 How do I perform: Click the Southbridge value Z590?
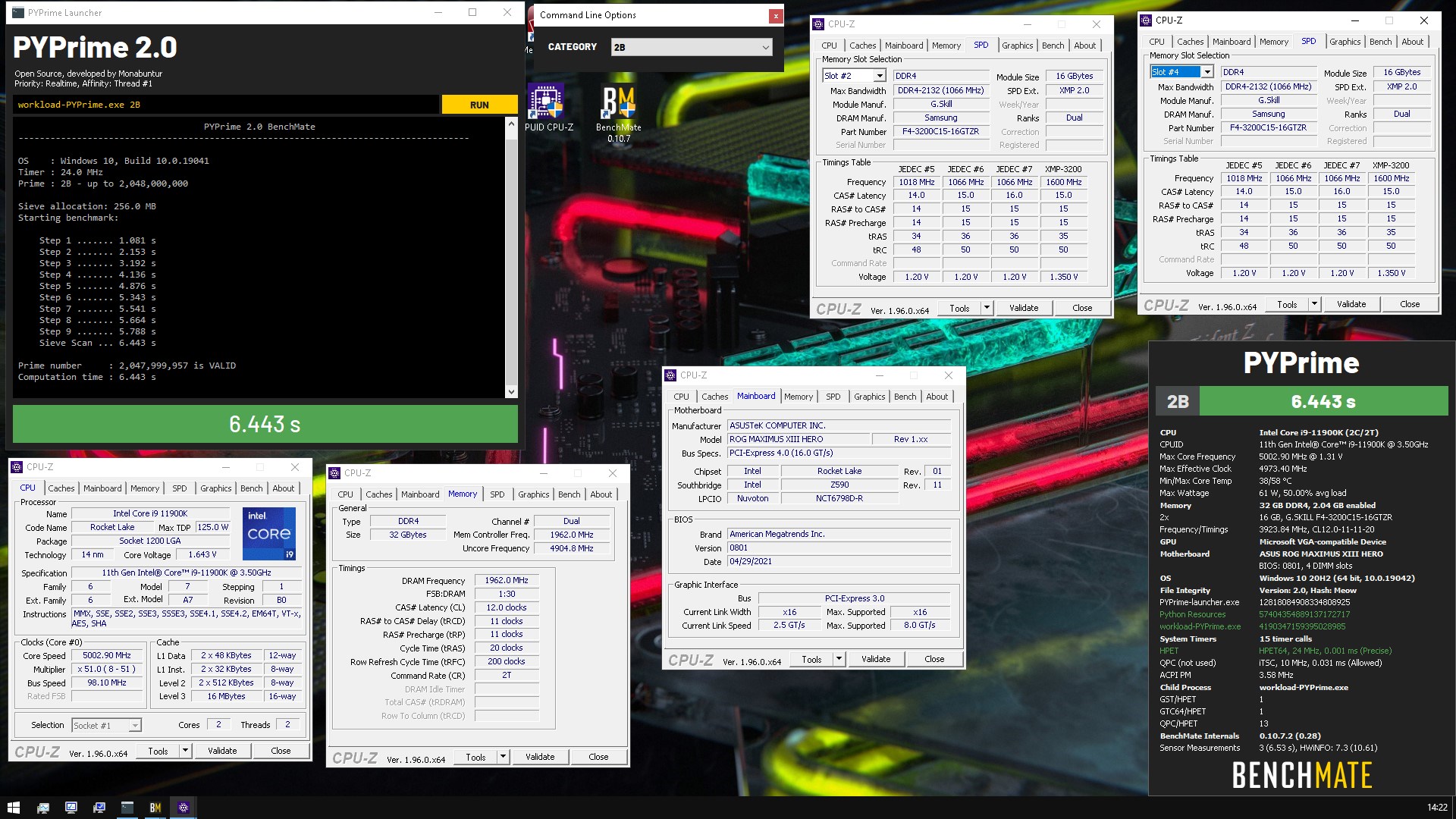click(839, 485)
